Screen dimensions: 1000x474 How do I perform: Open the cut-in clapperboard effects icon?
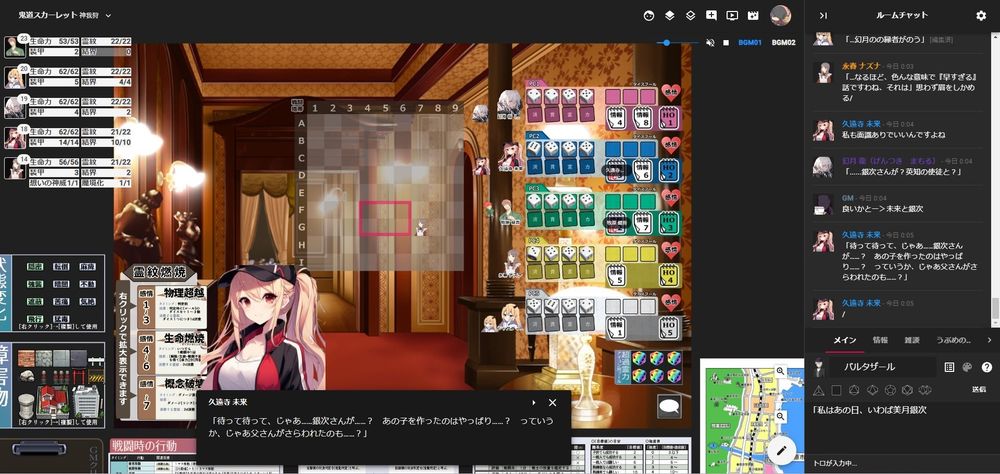click(753, 15)
